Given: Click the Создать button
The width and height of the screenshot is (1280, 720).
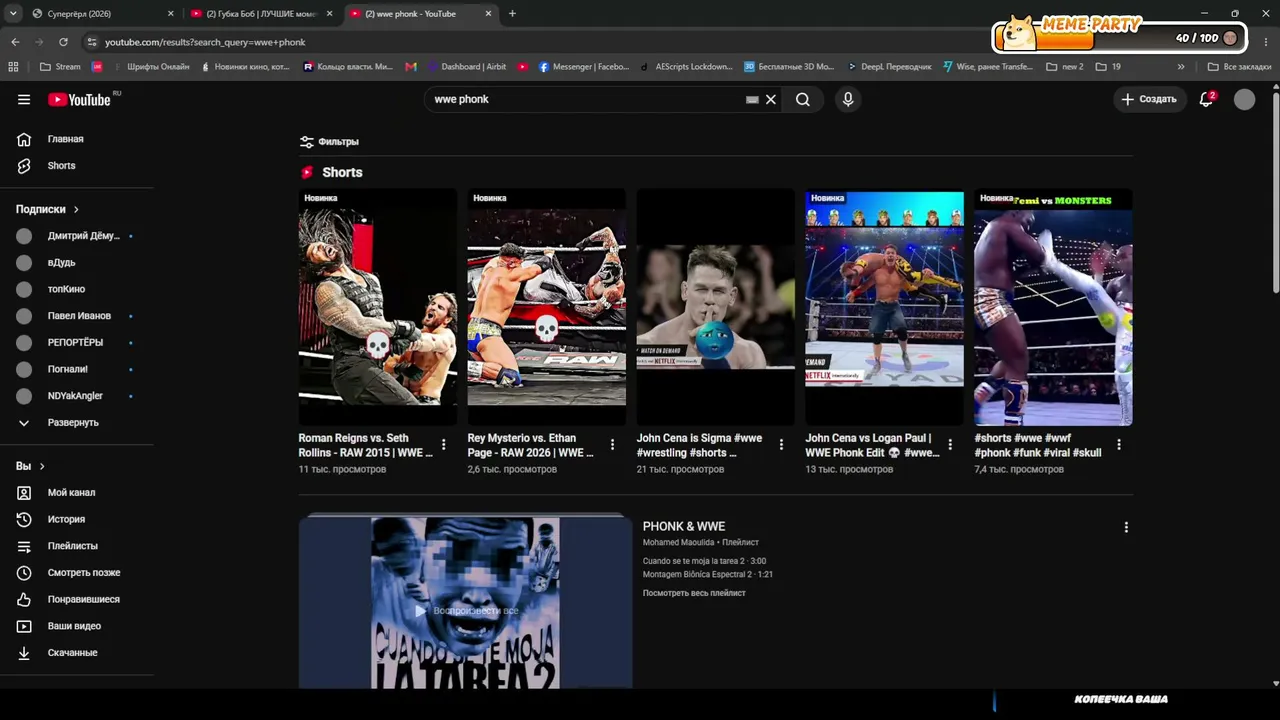Looking at the screenshot, I should click(x=1149, y=99).
